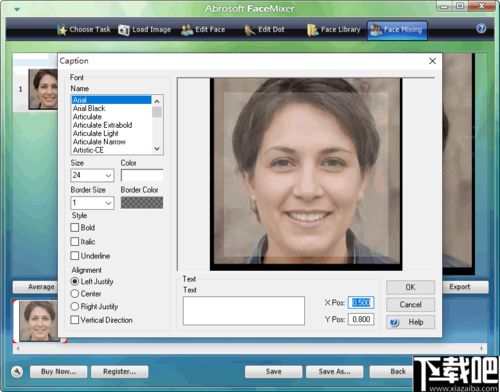Select the Center alignment radio button
Viewport: 500px width, 392px height.
[x=75, y=294]
